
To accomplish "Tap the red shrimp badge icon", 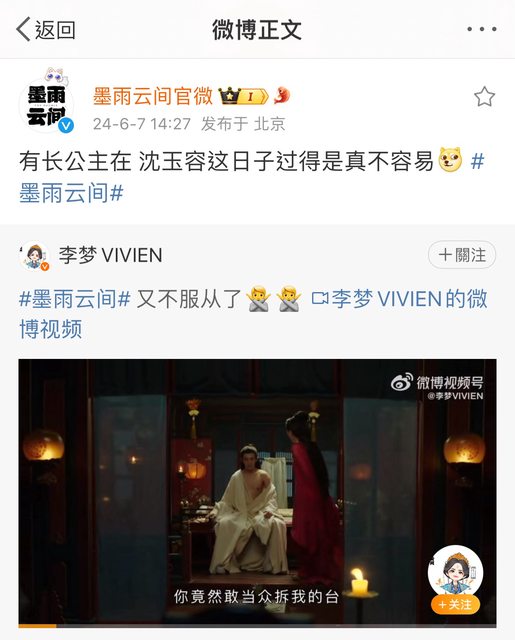I will click(x=282, y=96).
